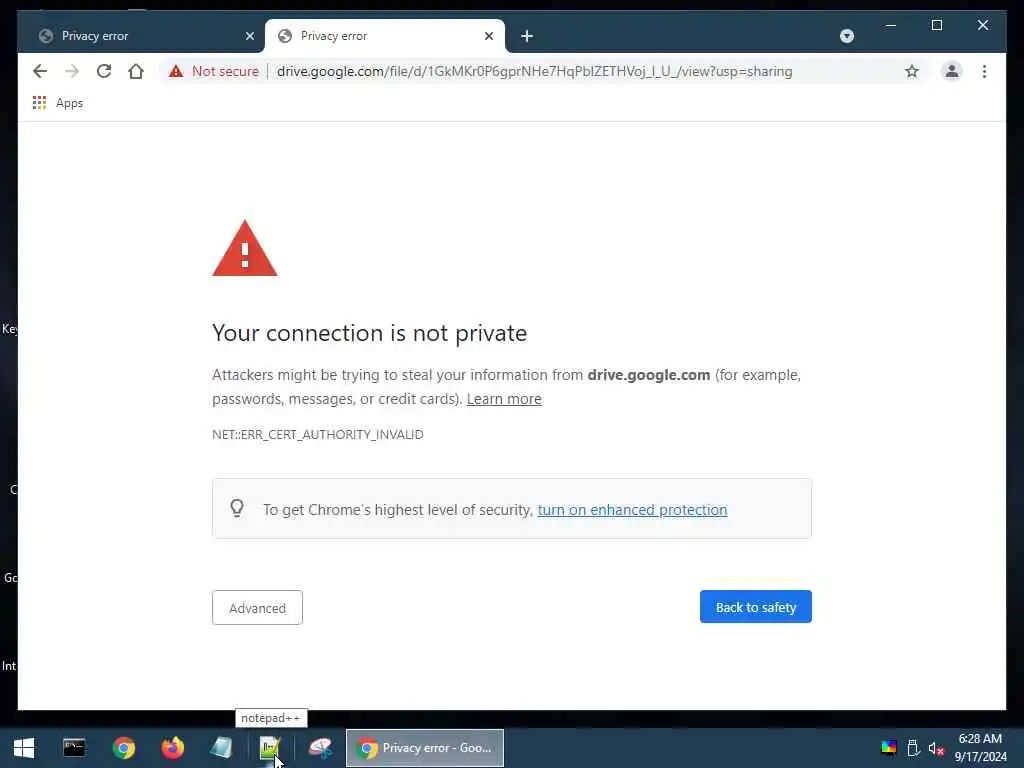Go back using the browser back arrow

tap(40, 71)
